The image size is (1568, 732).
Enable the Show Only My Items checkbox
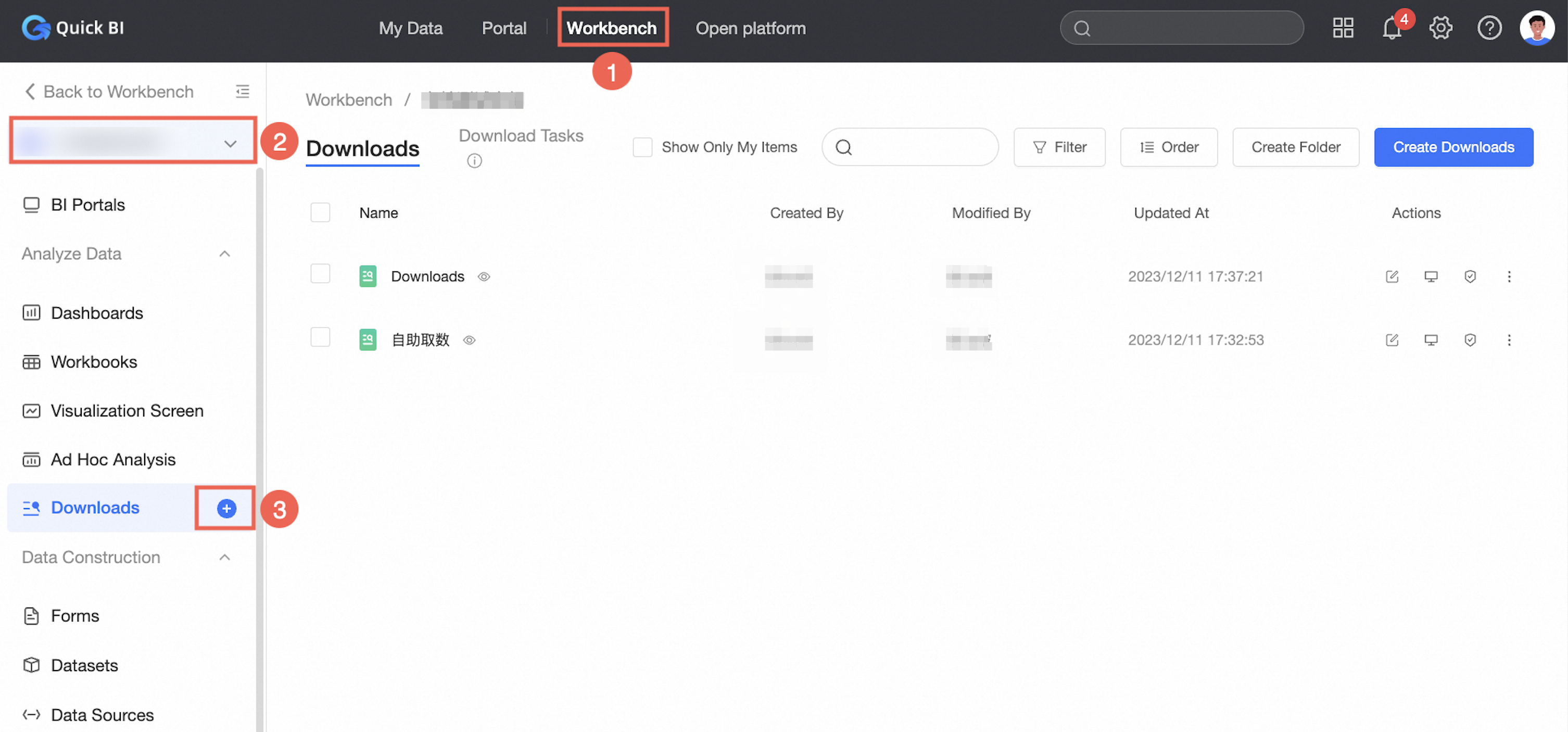[642, 147]
